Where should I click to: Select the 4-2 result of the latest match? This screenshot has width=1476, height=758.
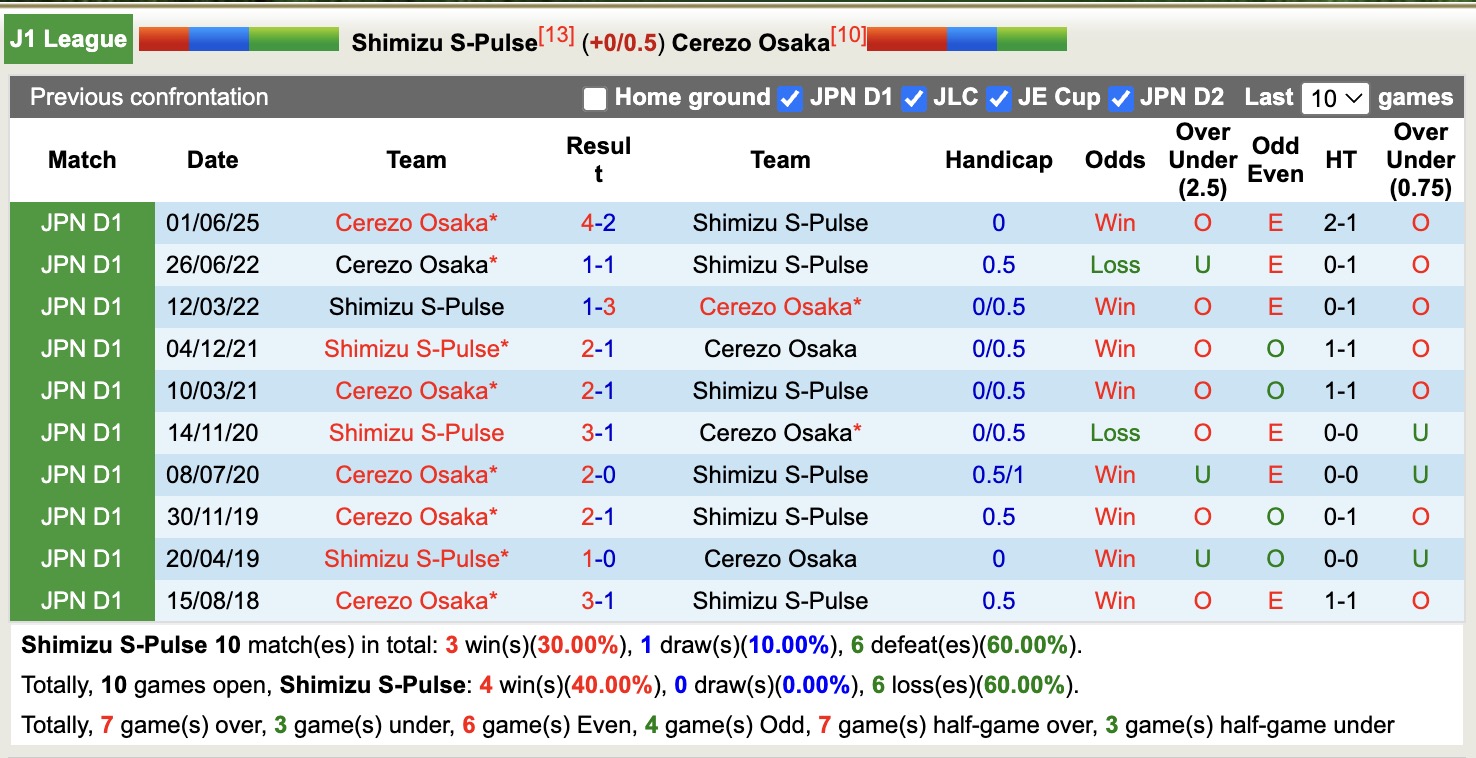(598, 222)
